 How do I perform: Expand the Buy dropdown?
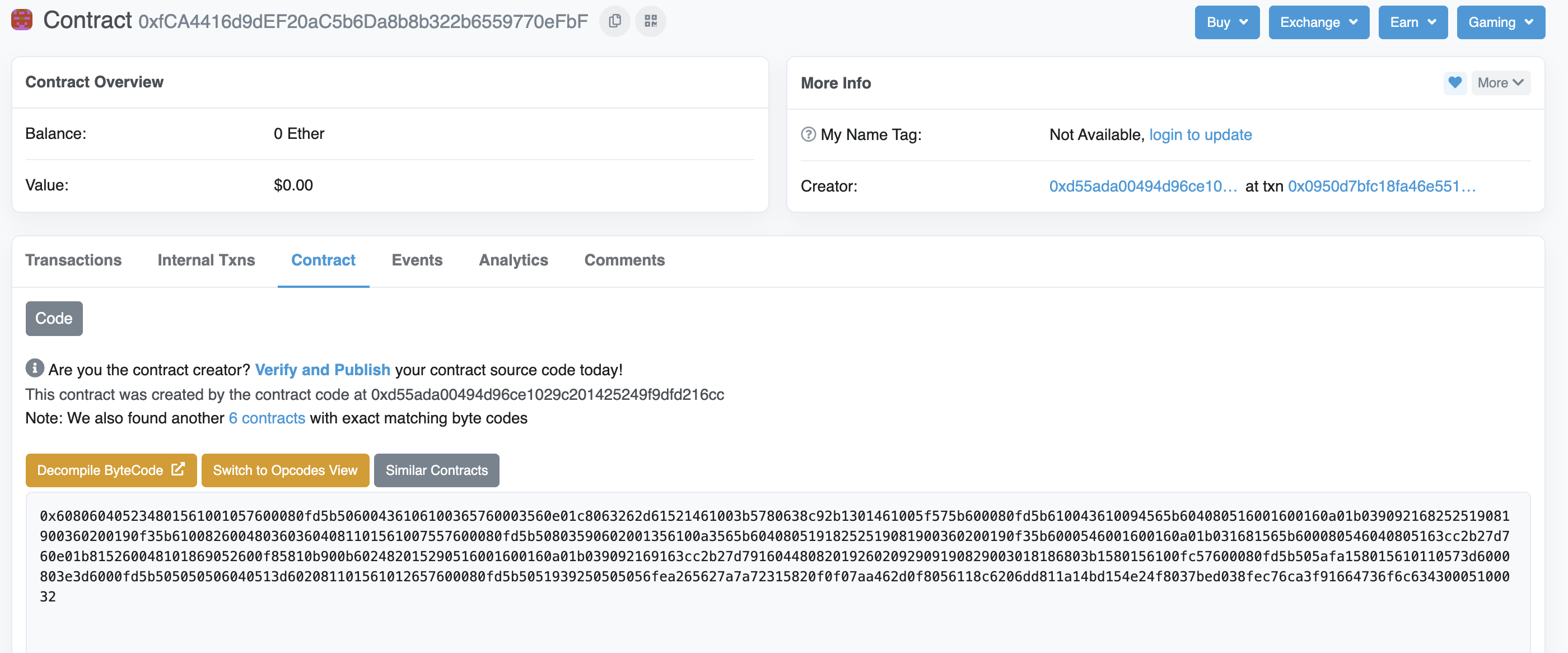tap(1226, 22)
